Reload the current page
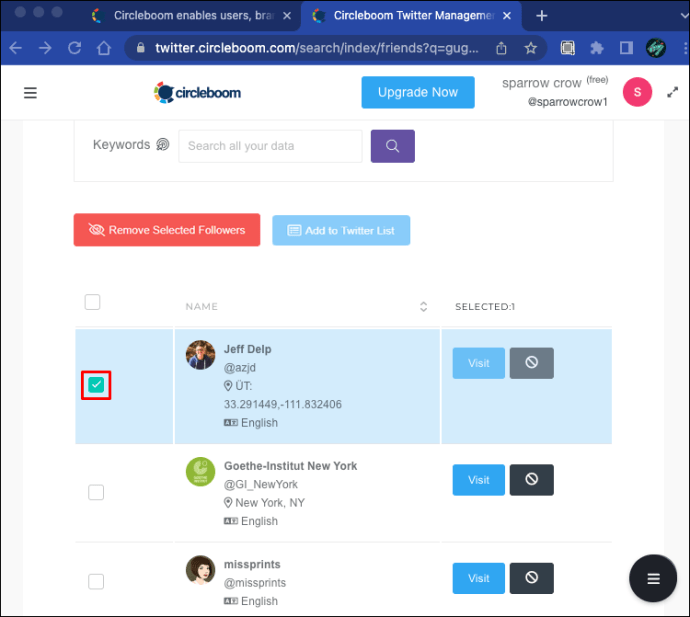 coord(74,48)
